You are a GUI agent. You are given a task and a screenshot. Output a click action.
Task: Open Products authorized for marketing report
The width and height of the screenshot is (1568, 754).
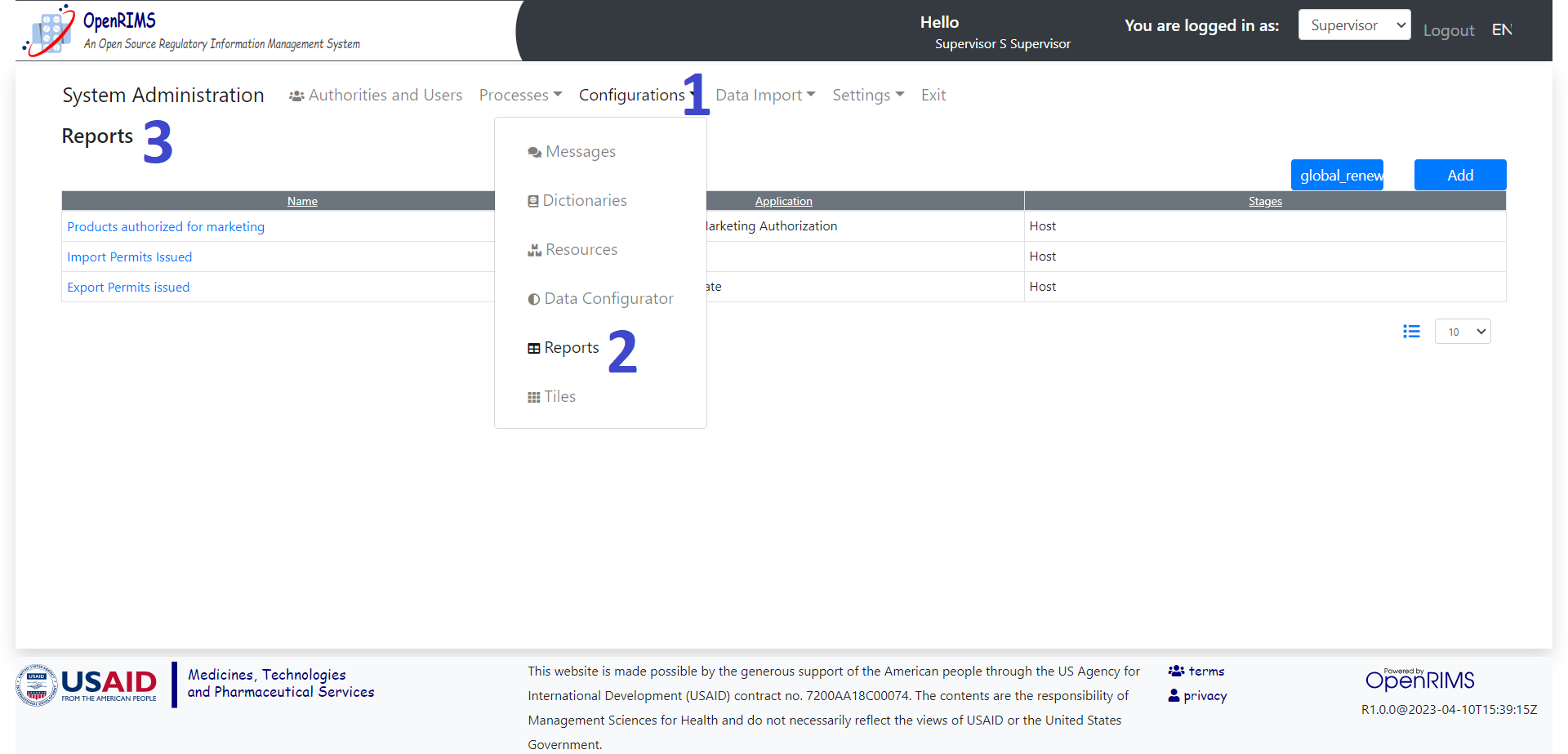point(166,227)
